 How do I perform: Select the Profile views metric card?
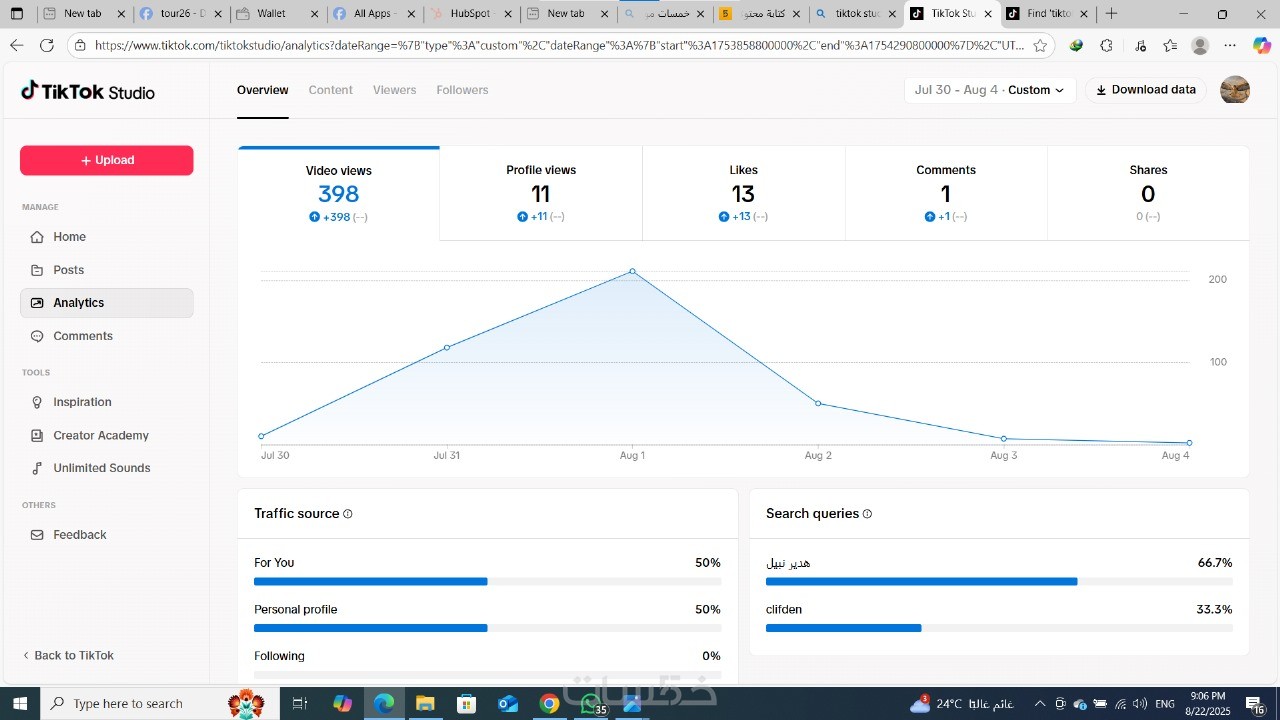point(541,193)
